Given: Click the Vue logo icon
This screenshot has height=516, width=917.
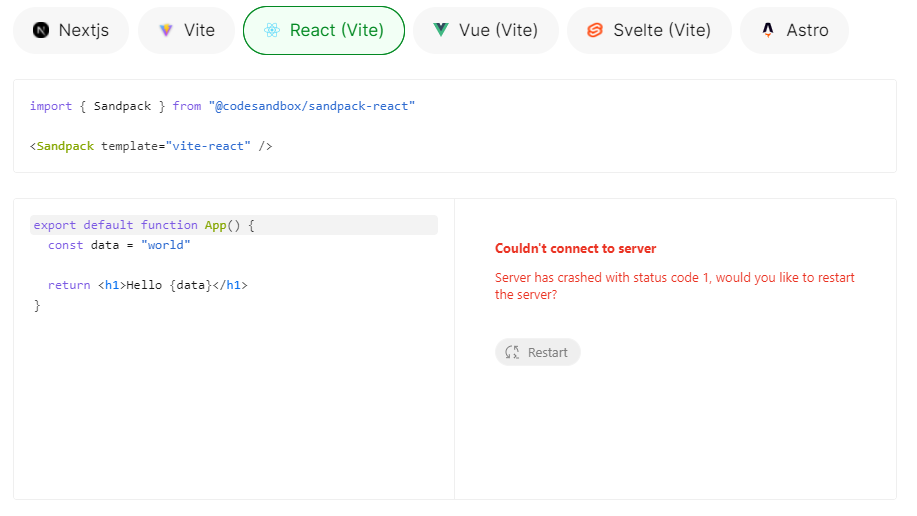Looking at the screenshot, I should tap(441, 30).
